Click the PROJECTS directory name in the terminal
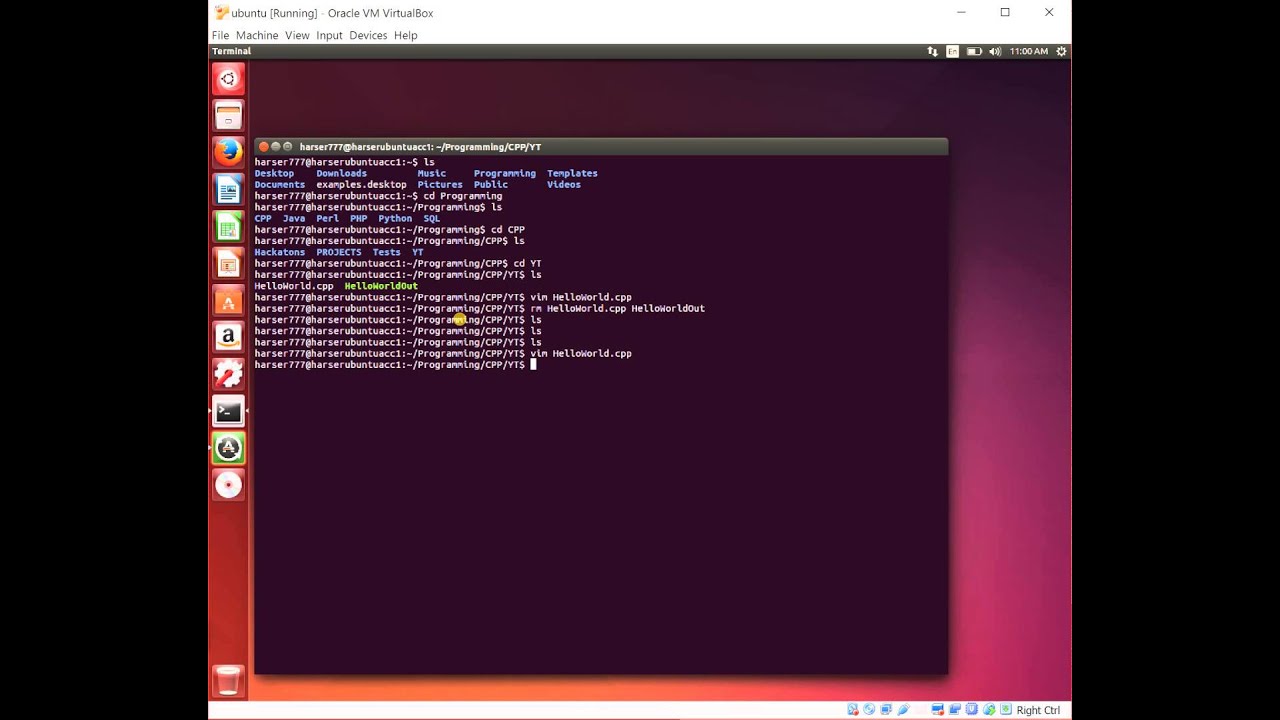 [x=339, y=252]
